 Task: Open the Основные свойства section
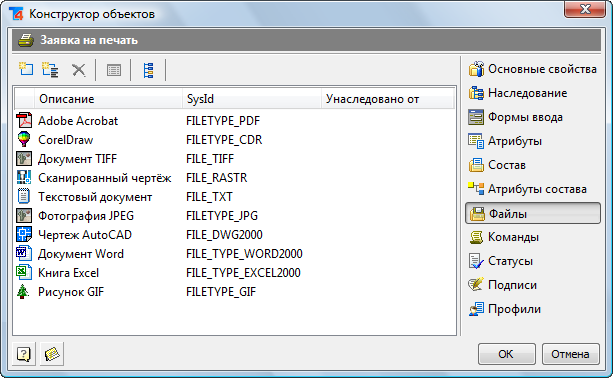532,69
